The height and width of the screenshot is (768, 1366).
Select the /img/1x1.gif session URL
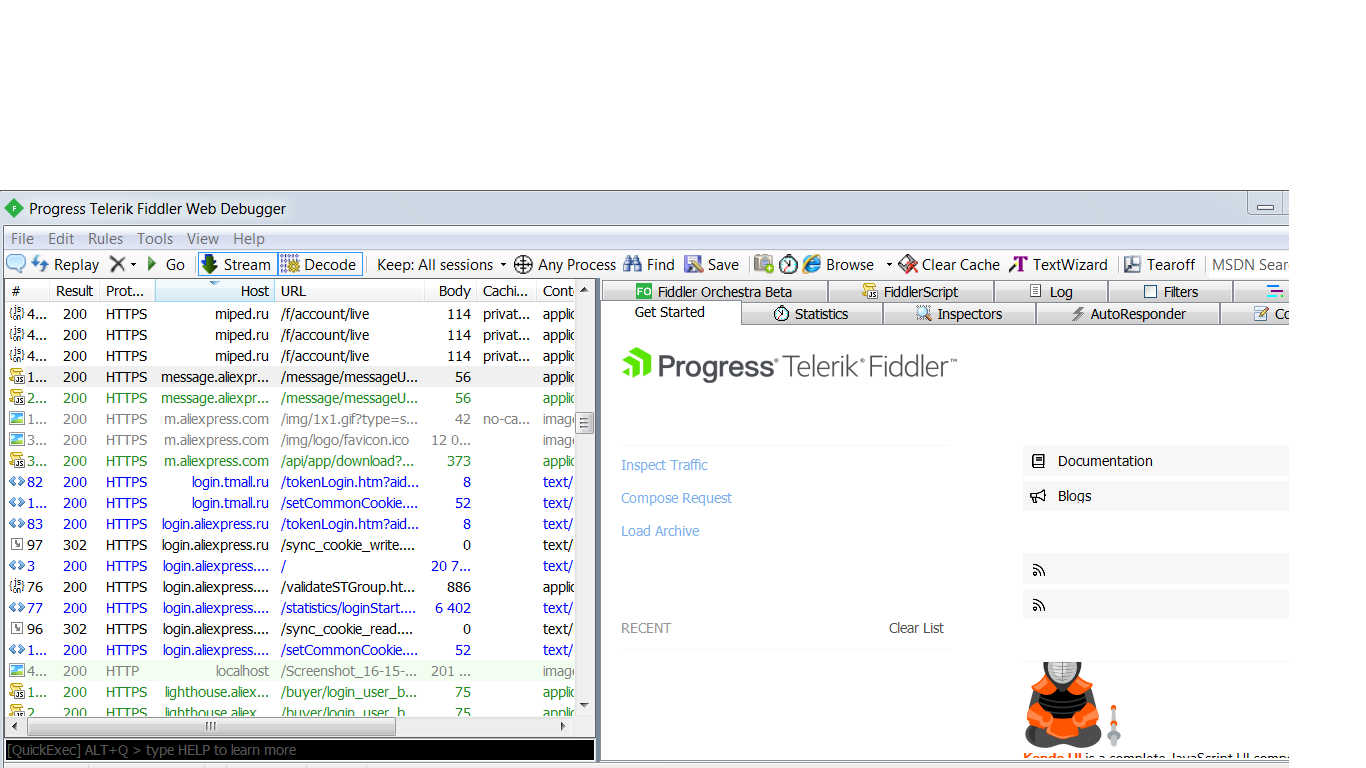tap(349, 419)
